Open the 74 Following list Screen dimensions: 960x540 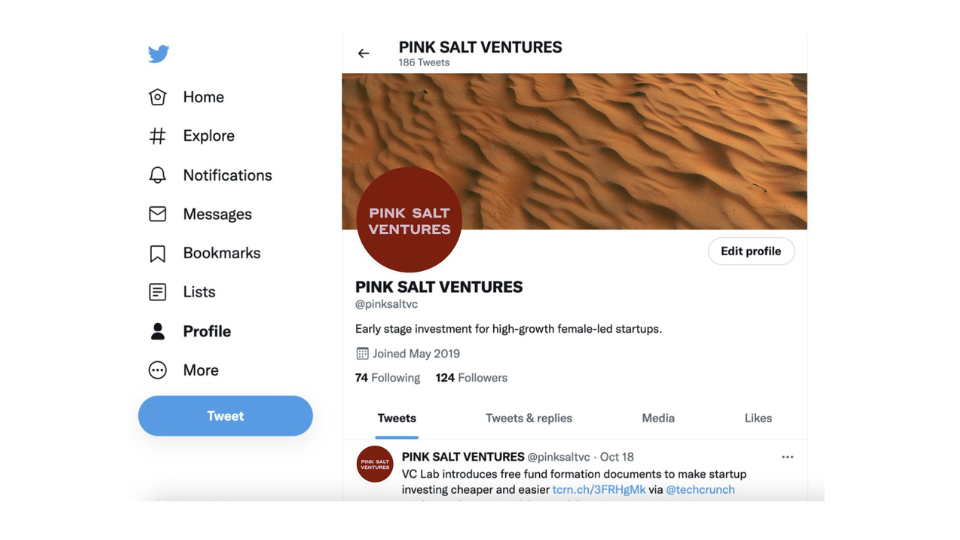[388, 378]
